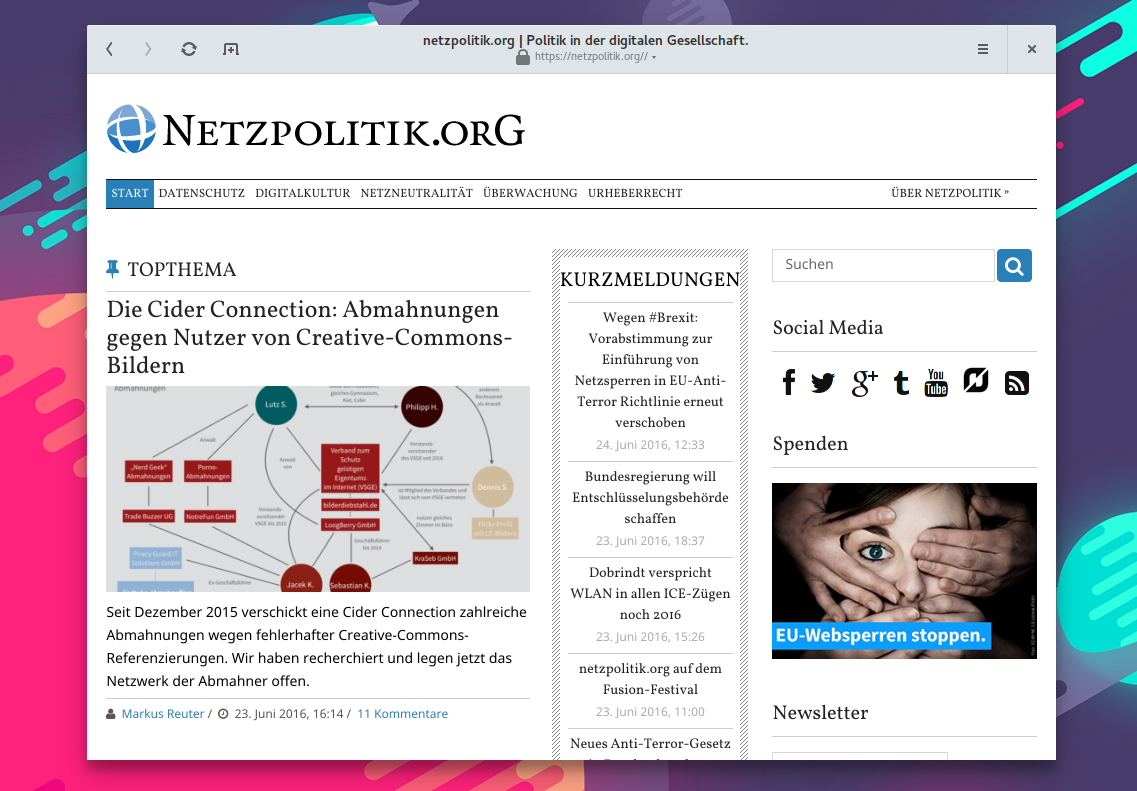Image resolution: width=1137 pixels, height=791 pixels.
Task: Open the YouTube icon
Action: [x=936, y=382]
